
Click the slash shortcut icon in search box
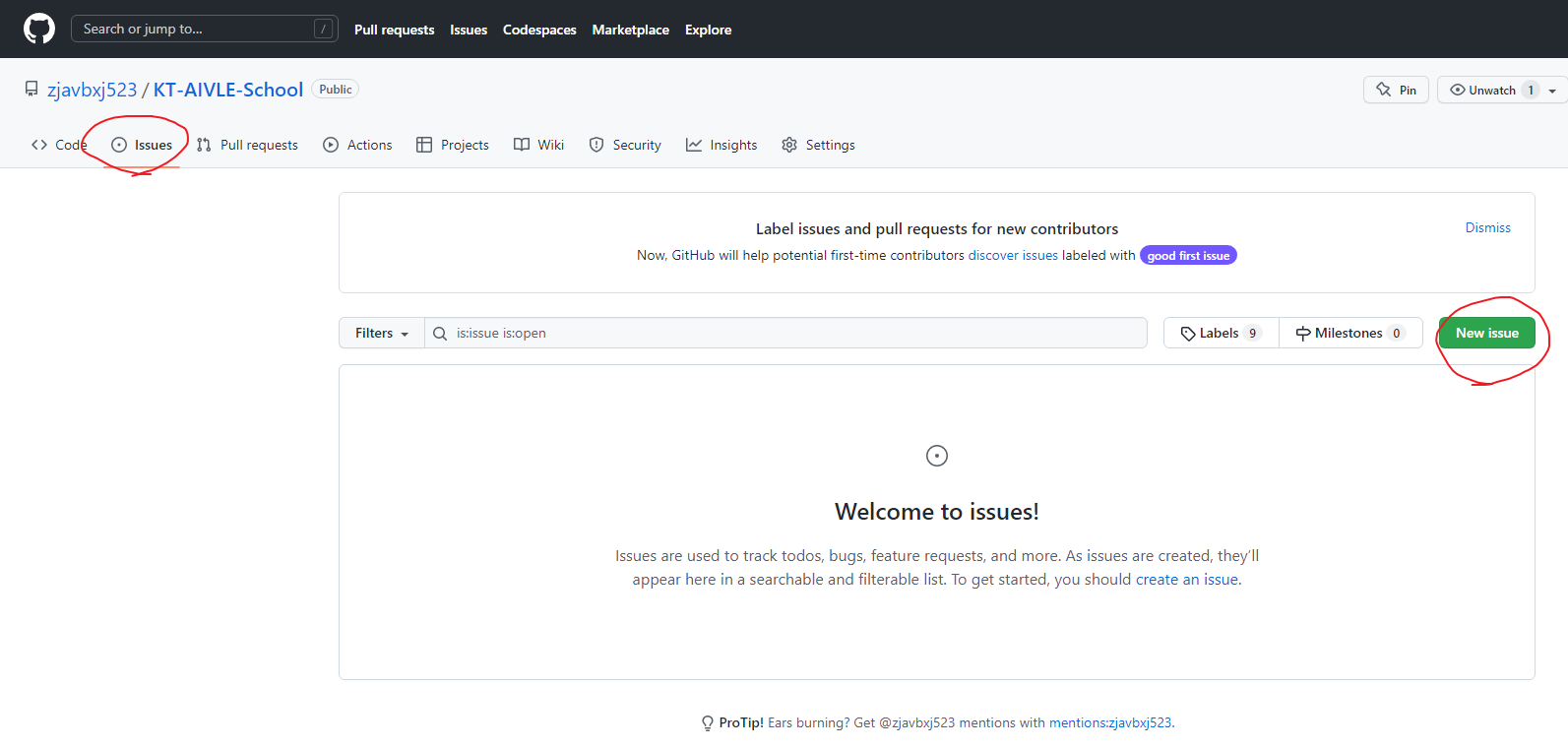coord(323,29)
